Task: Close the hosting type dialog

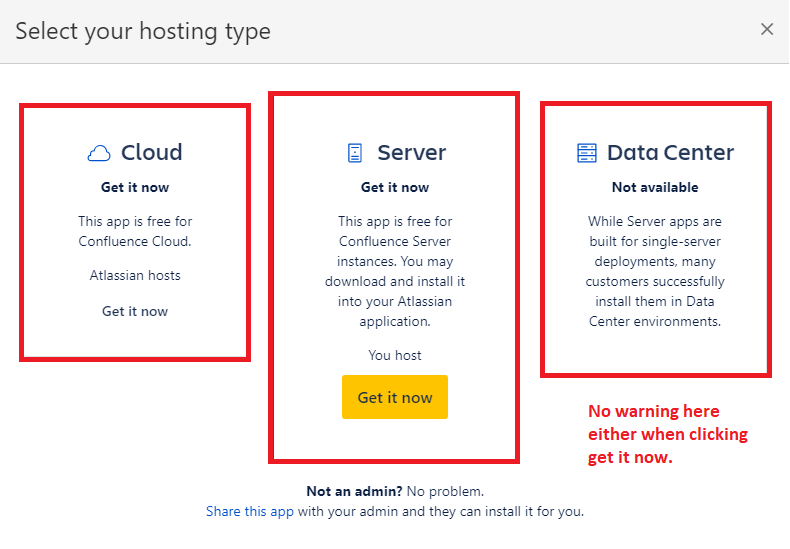Action: point(767,29)
